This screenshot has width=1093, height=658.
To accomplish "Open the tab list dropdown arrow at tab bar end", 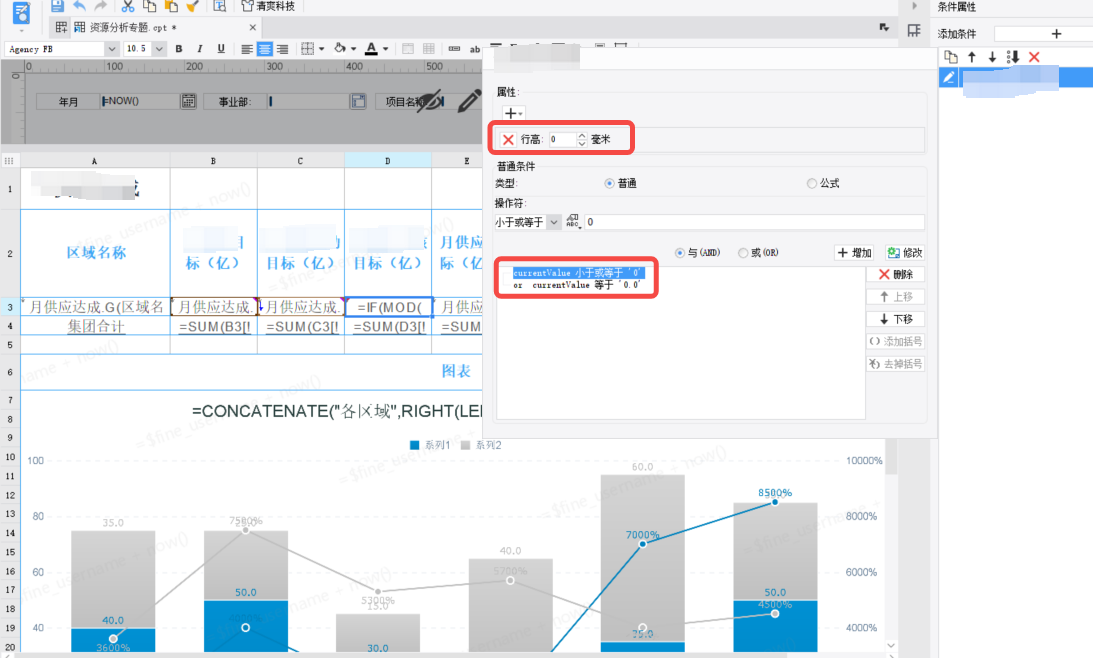I will 885,27.
